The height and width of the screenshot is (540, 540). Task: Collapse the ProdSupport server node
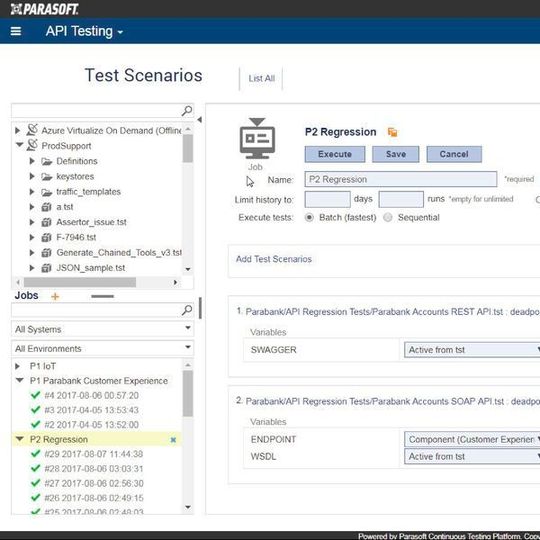[x=20, y=145]
